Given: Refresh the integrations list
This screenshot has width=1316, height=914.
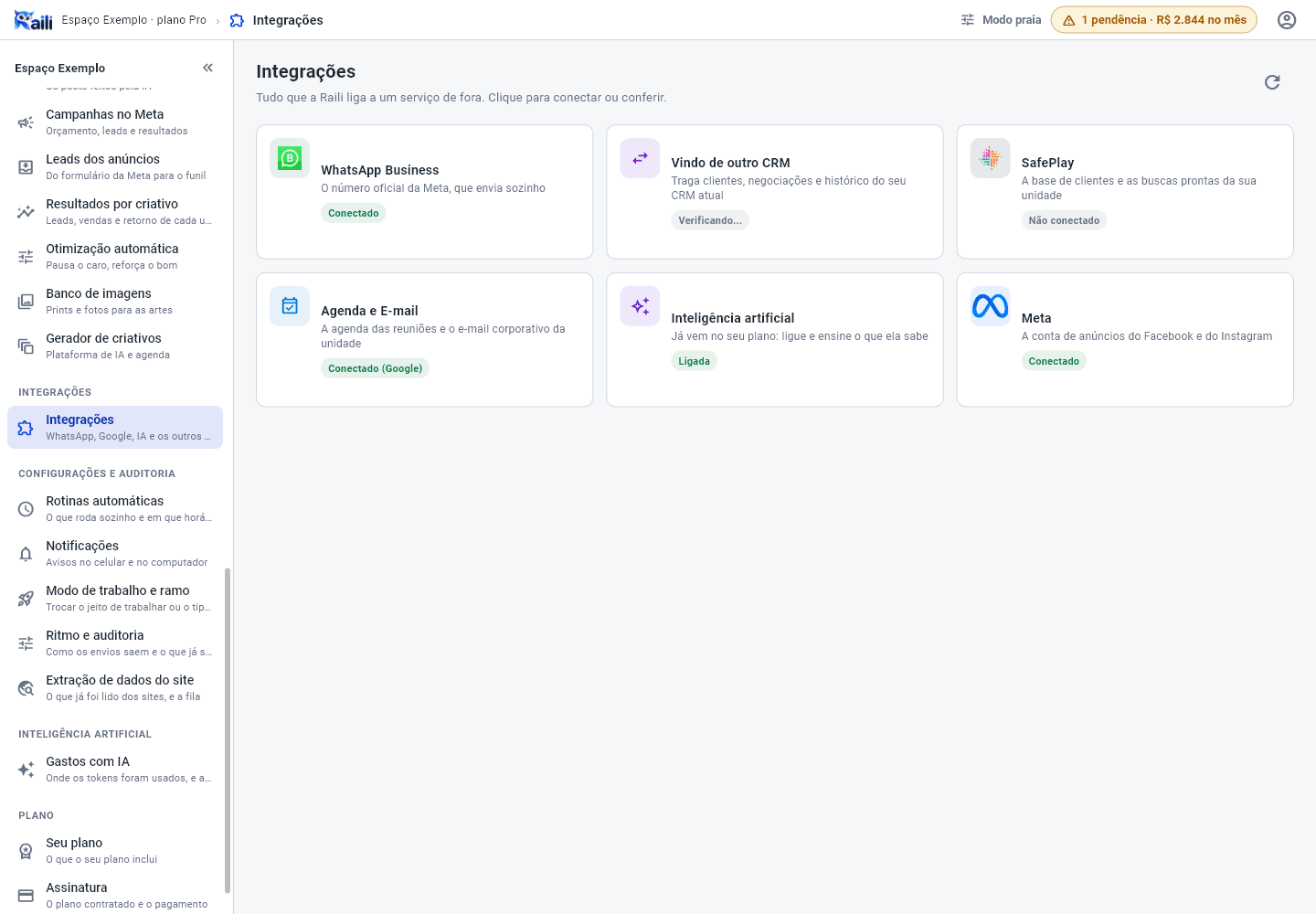Looking at the screenshot, I should pos(1272,82).
